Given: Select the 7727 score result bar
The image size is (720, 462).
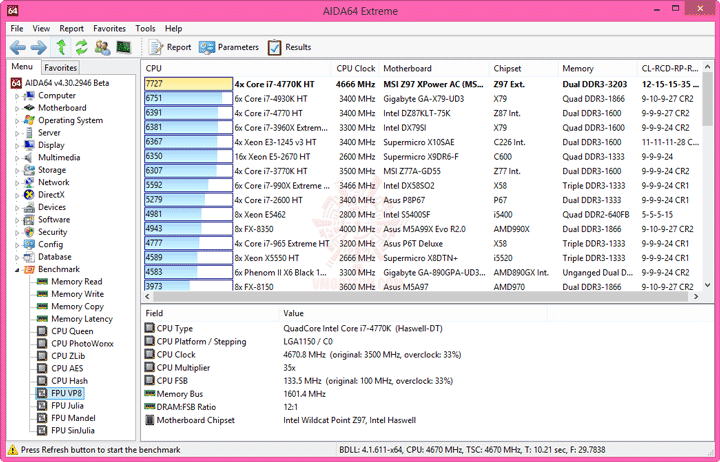Looking at the screenshot, I should click(x=188, y=84).
